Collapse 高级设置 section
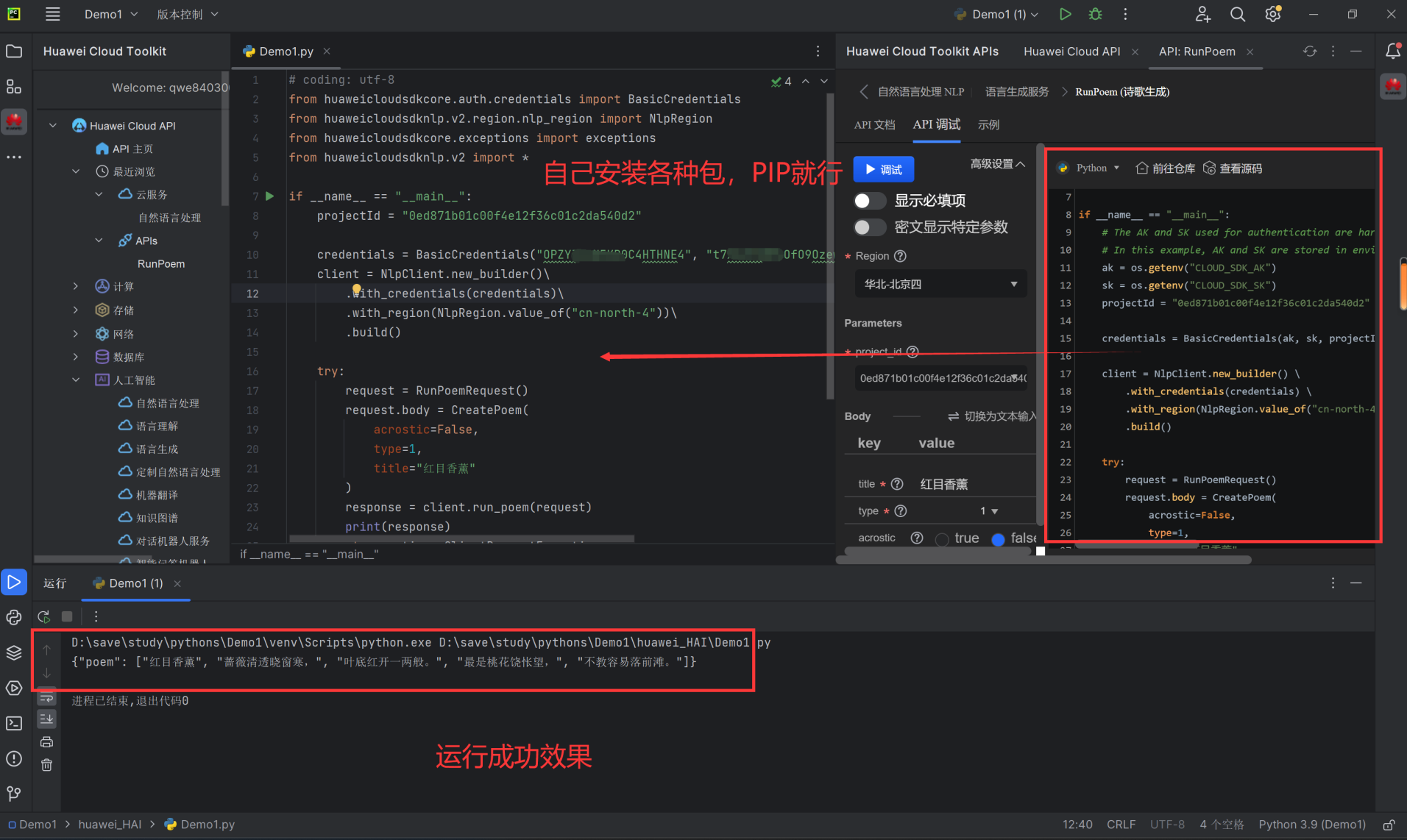This screenshot has width=1407, height=840. (997, 163)
